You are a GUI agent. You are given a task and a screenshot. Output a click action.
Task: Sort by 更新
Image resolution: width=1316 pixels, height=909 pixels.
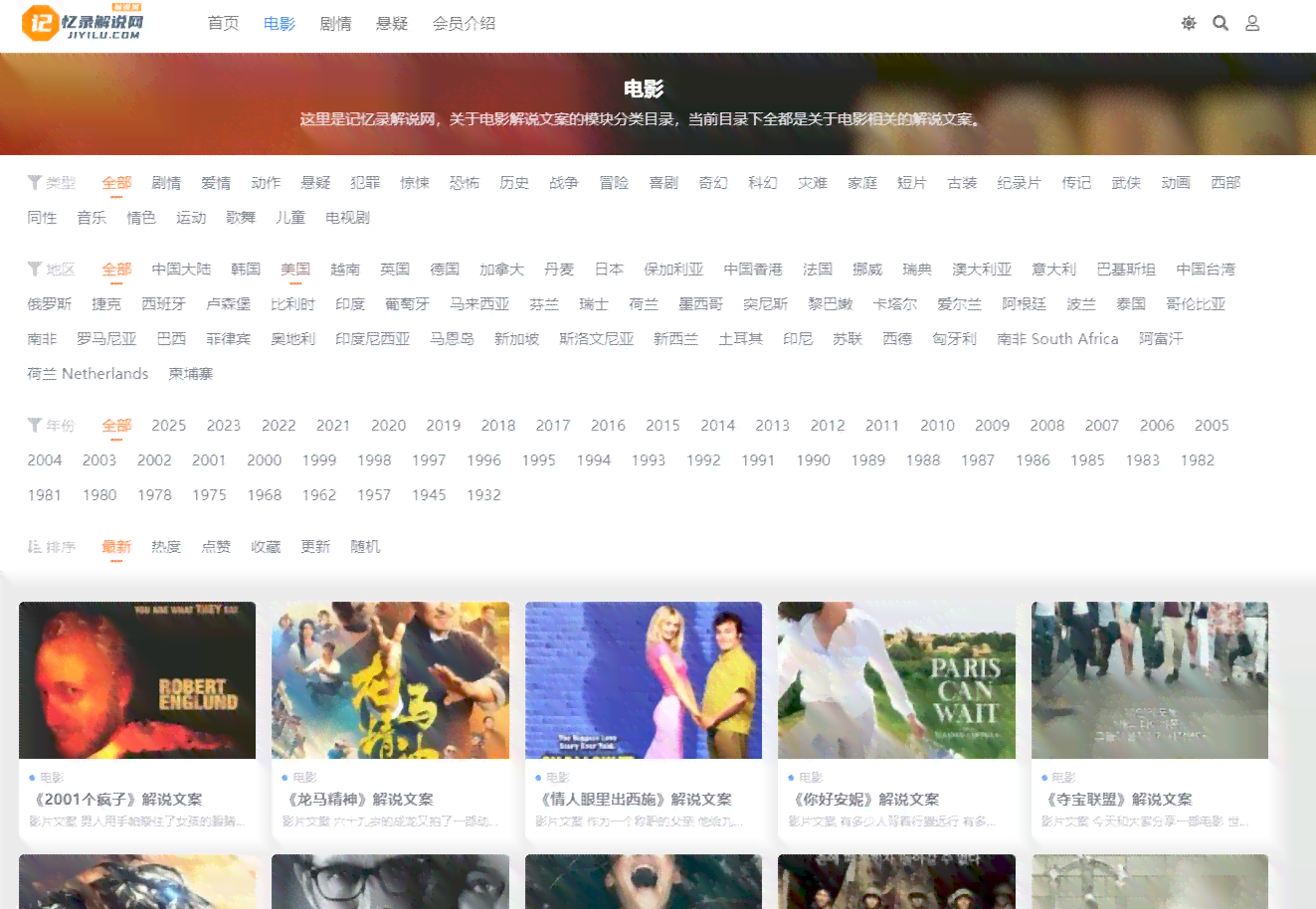pos(315,547)
